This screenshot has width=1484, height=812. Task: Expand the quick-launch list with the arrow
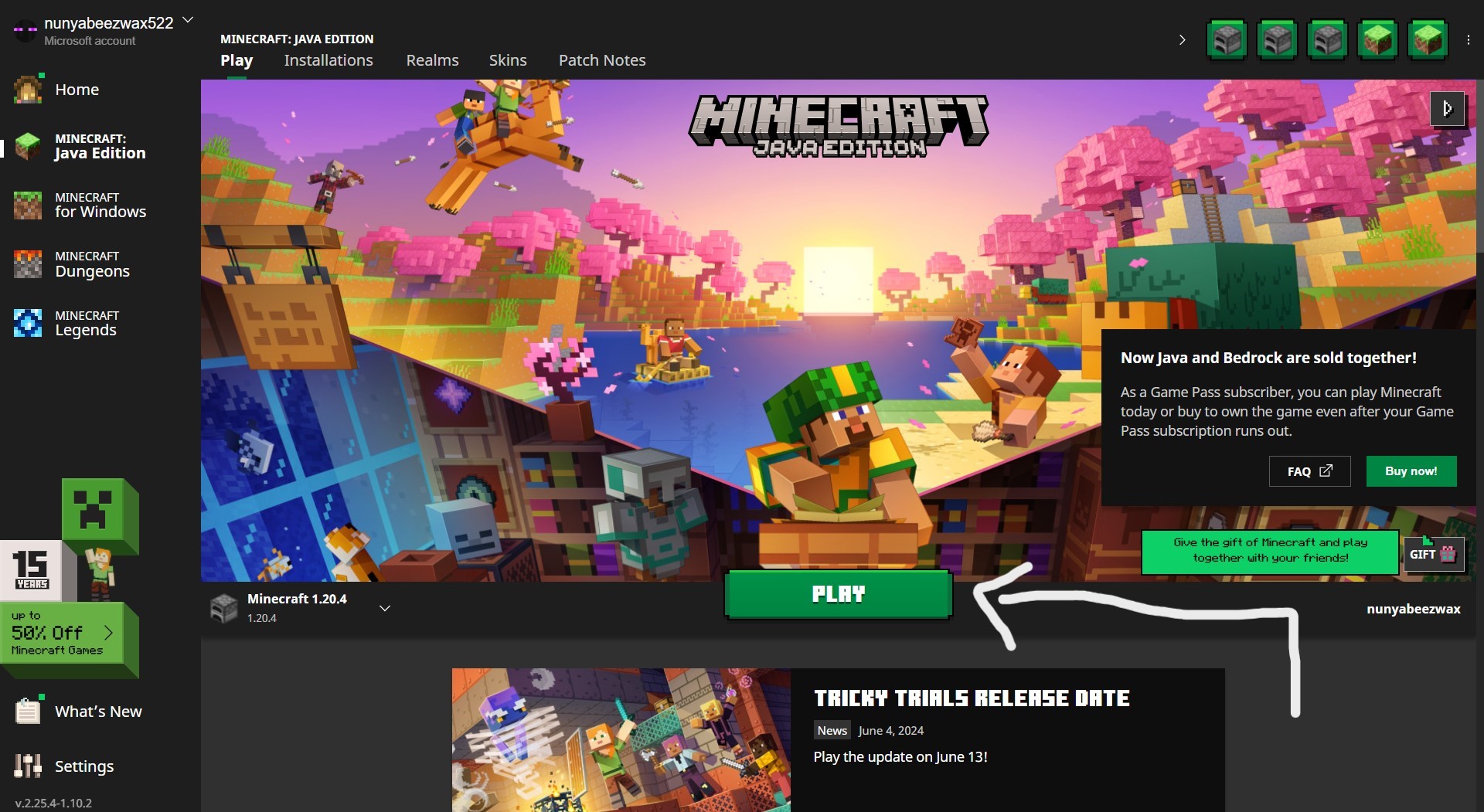[1182, 40]
